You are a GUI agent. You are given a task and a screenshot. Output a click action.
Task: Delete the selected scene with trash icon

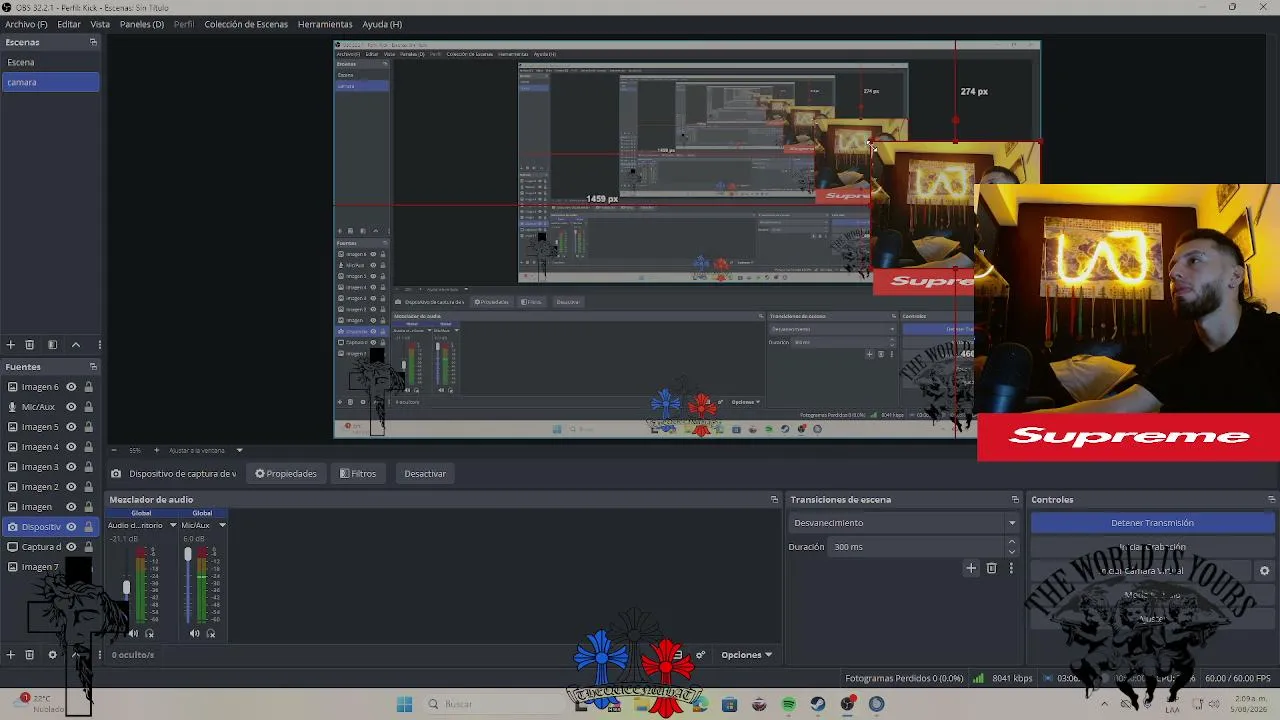coord(30,345)
